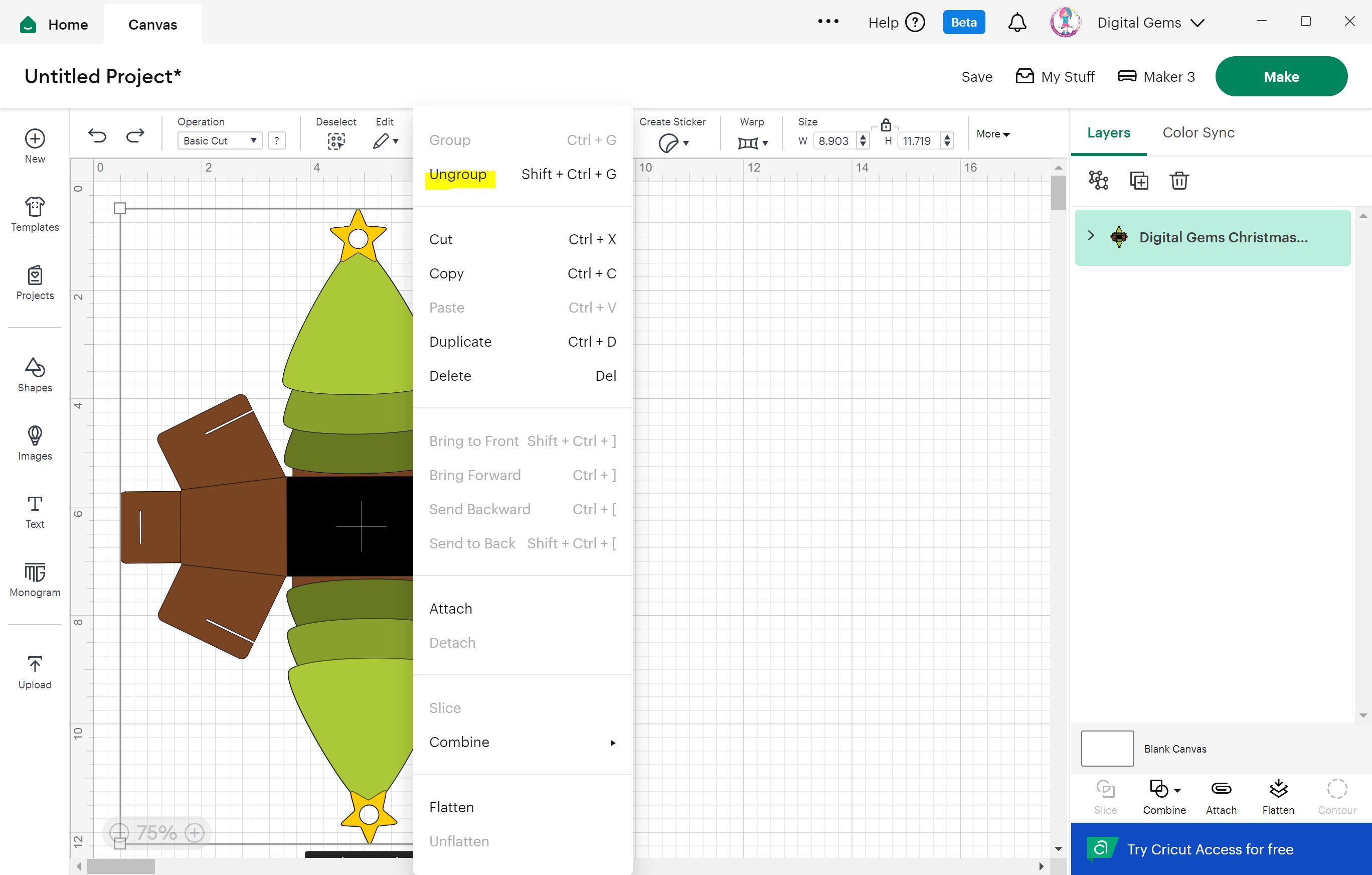Open the Monogram tool
The image size is (1372, 875).
click(35, 579)
